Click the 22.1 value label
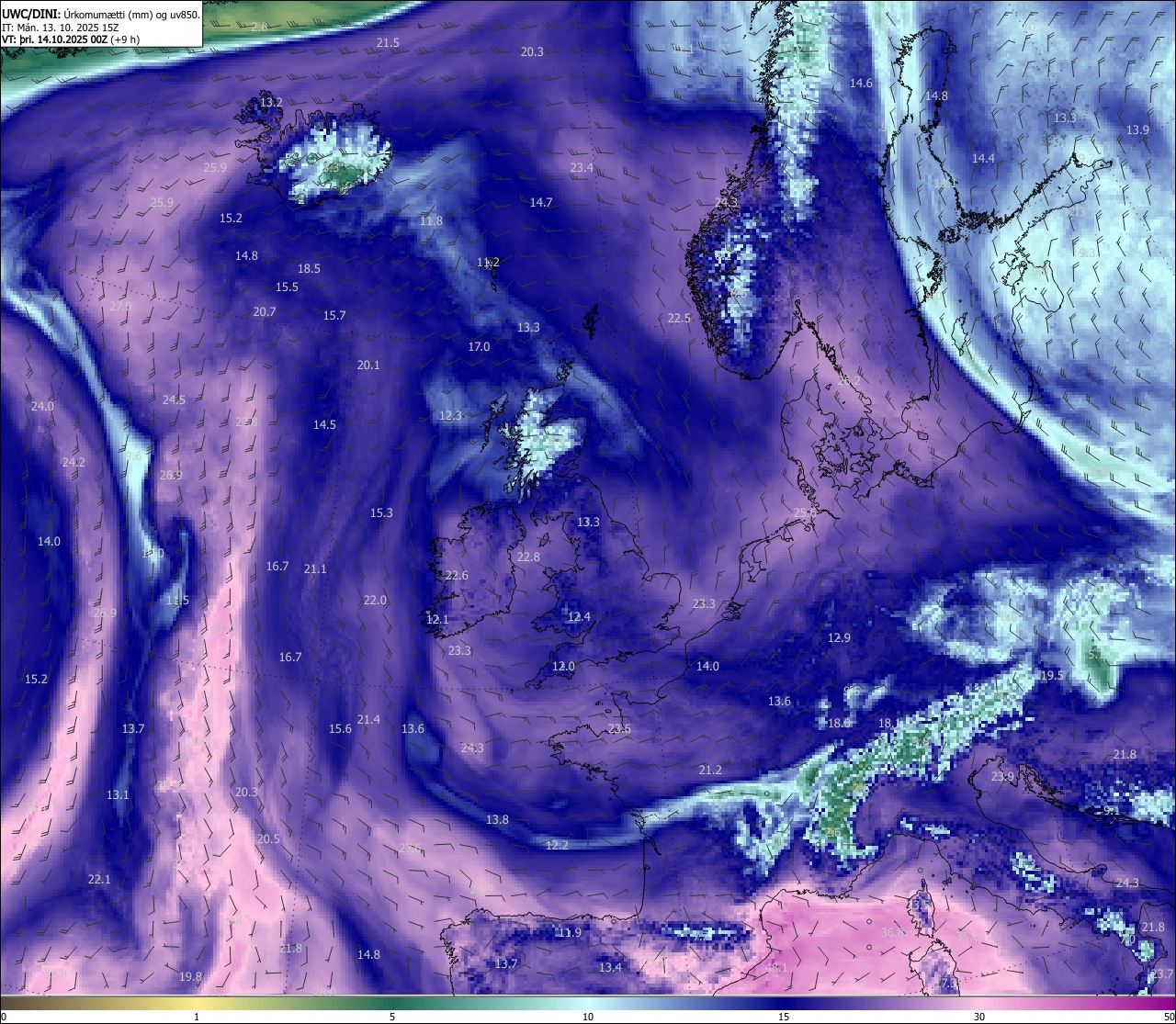 click(99, 880)
